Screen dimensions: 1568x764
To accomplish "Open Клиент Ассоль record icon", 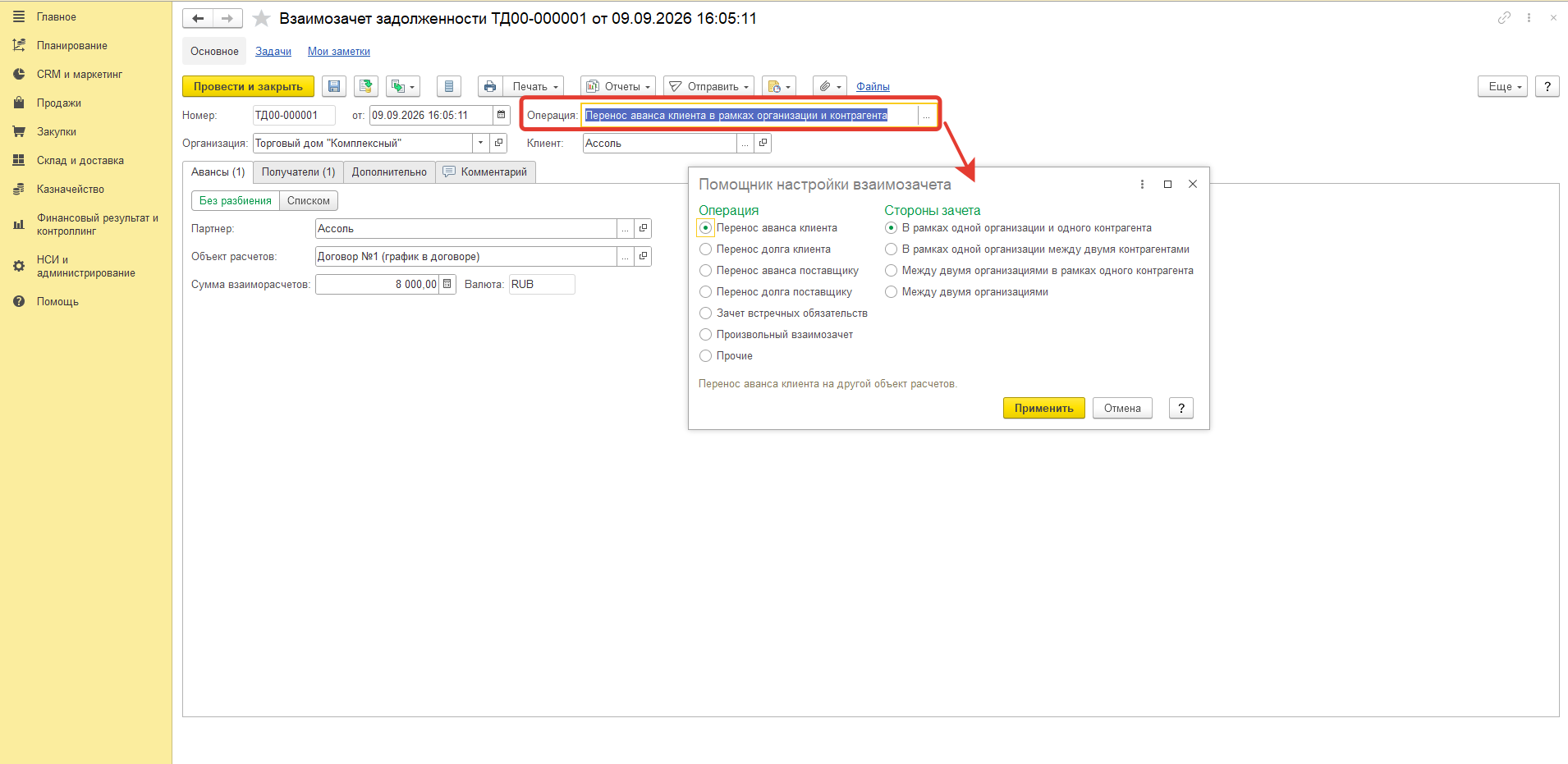I will (763, 143).
